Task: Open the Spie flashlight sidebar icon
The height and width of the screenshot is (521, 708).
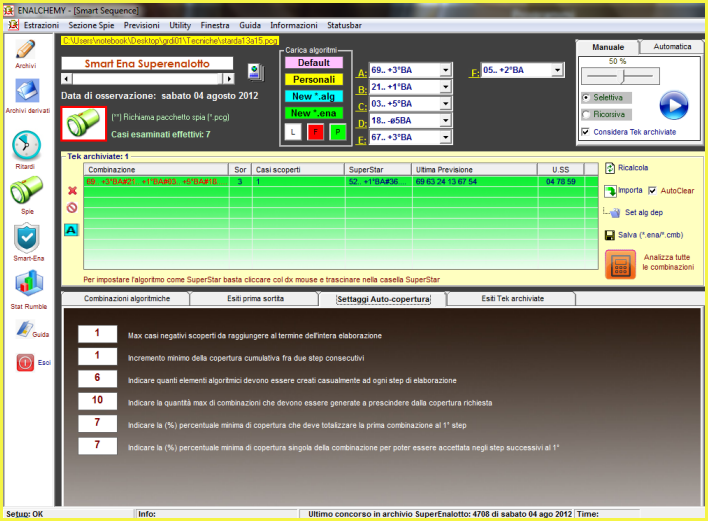Action: [26, 190]
